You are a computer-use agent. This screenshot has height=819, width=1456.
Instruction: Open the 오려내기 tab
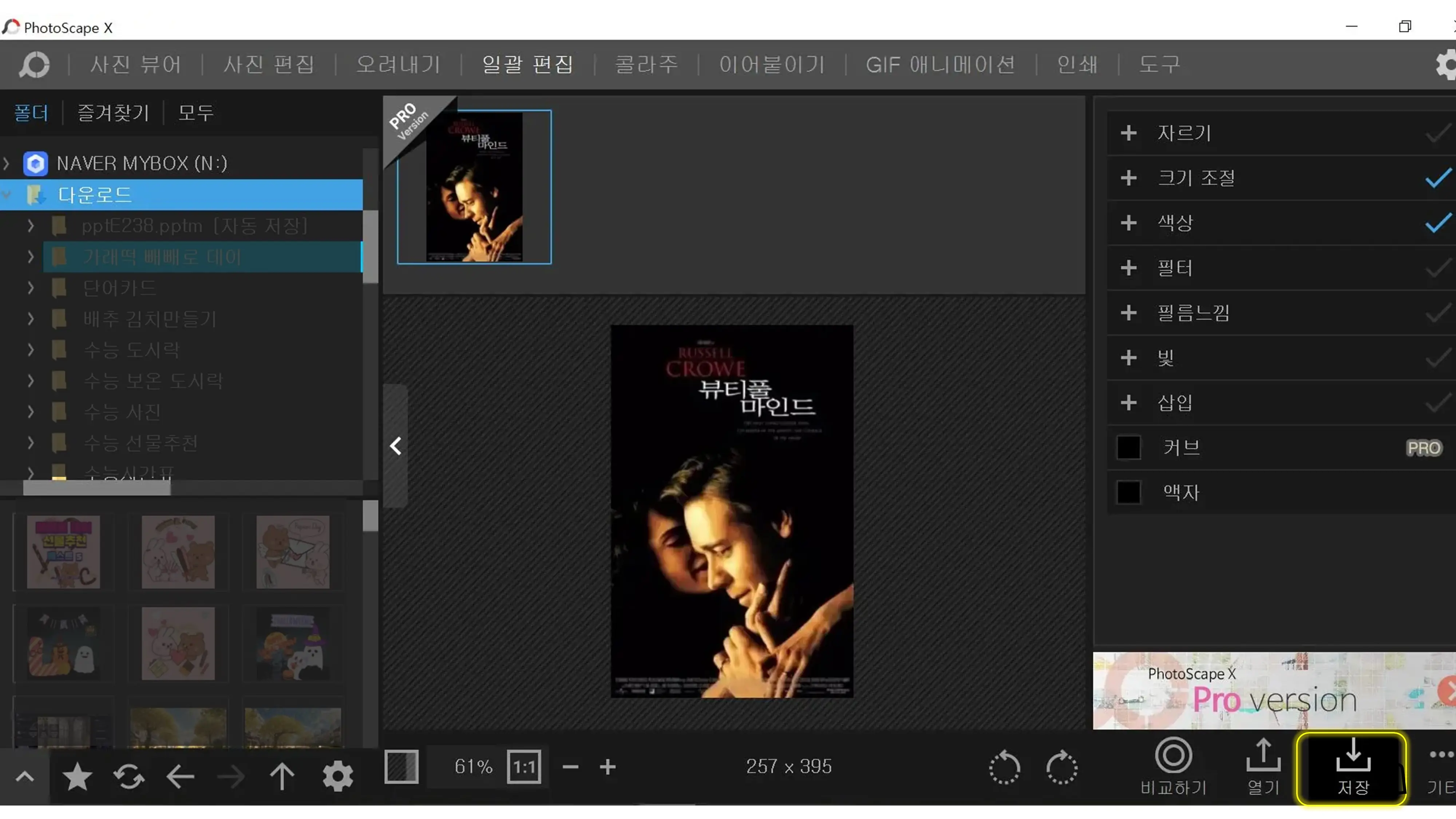pos(398,64)
